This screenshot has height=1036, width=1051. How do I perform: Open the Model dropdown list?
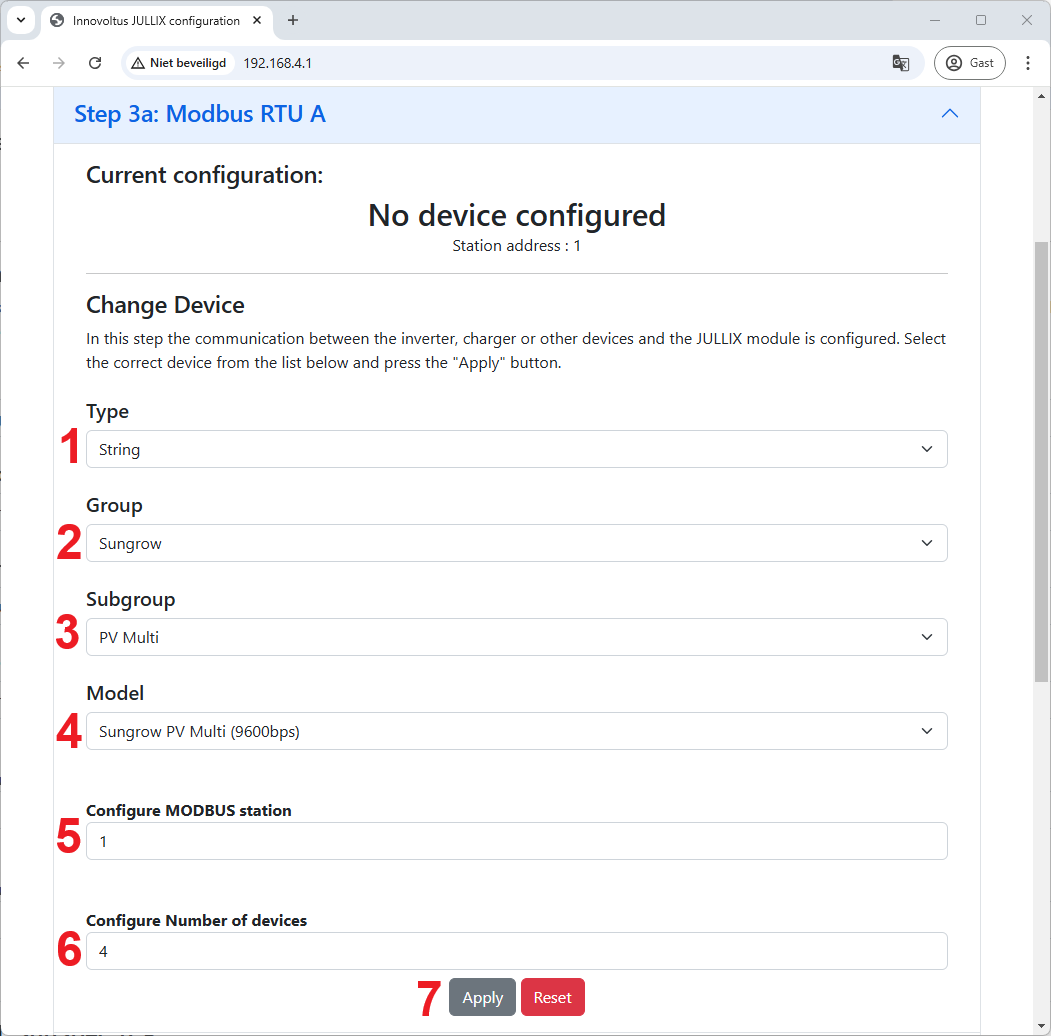click(x=516, y=731)
